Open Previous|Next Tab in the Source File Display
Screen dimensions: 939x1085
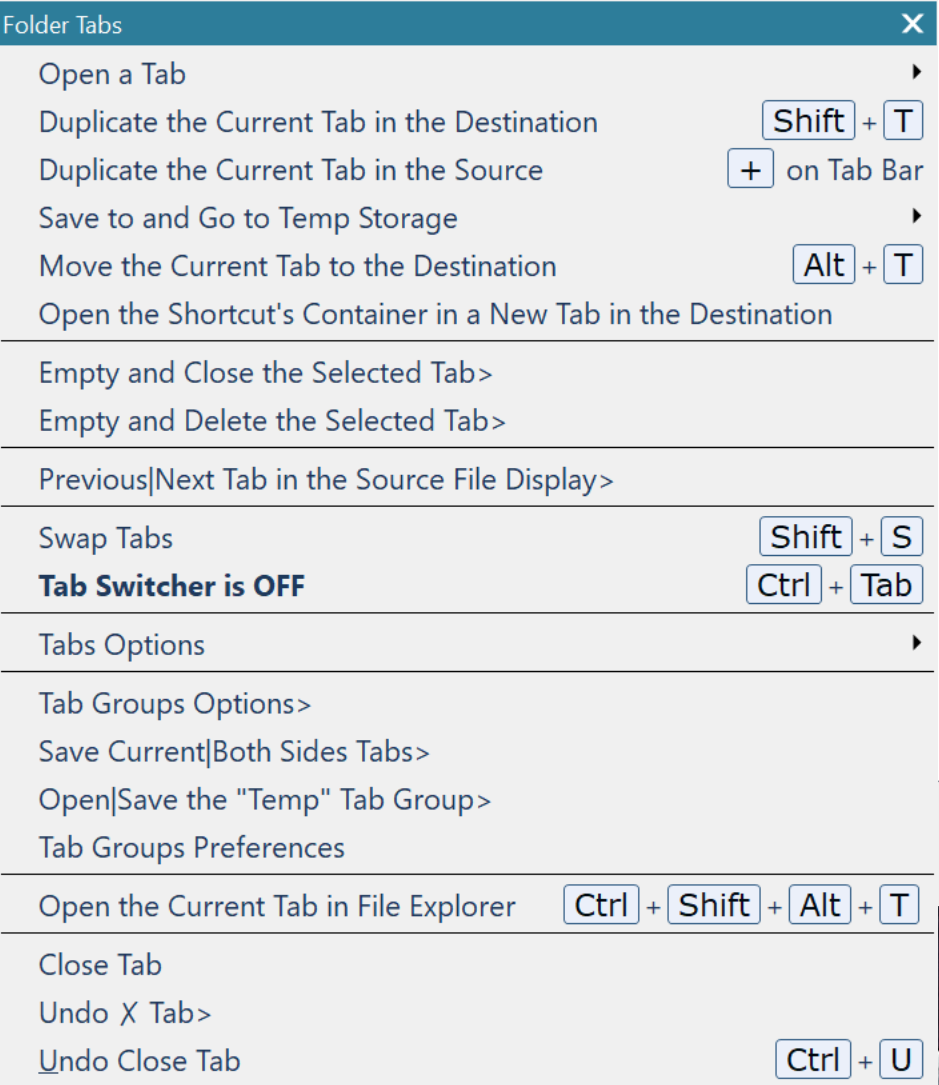tap(468, 480)
